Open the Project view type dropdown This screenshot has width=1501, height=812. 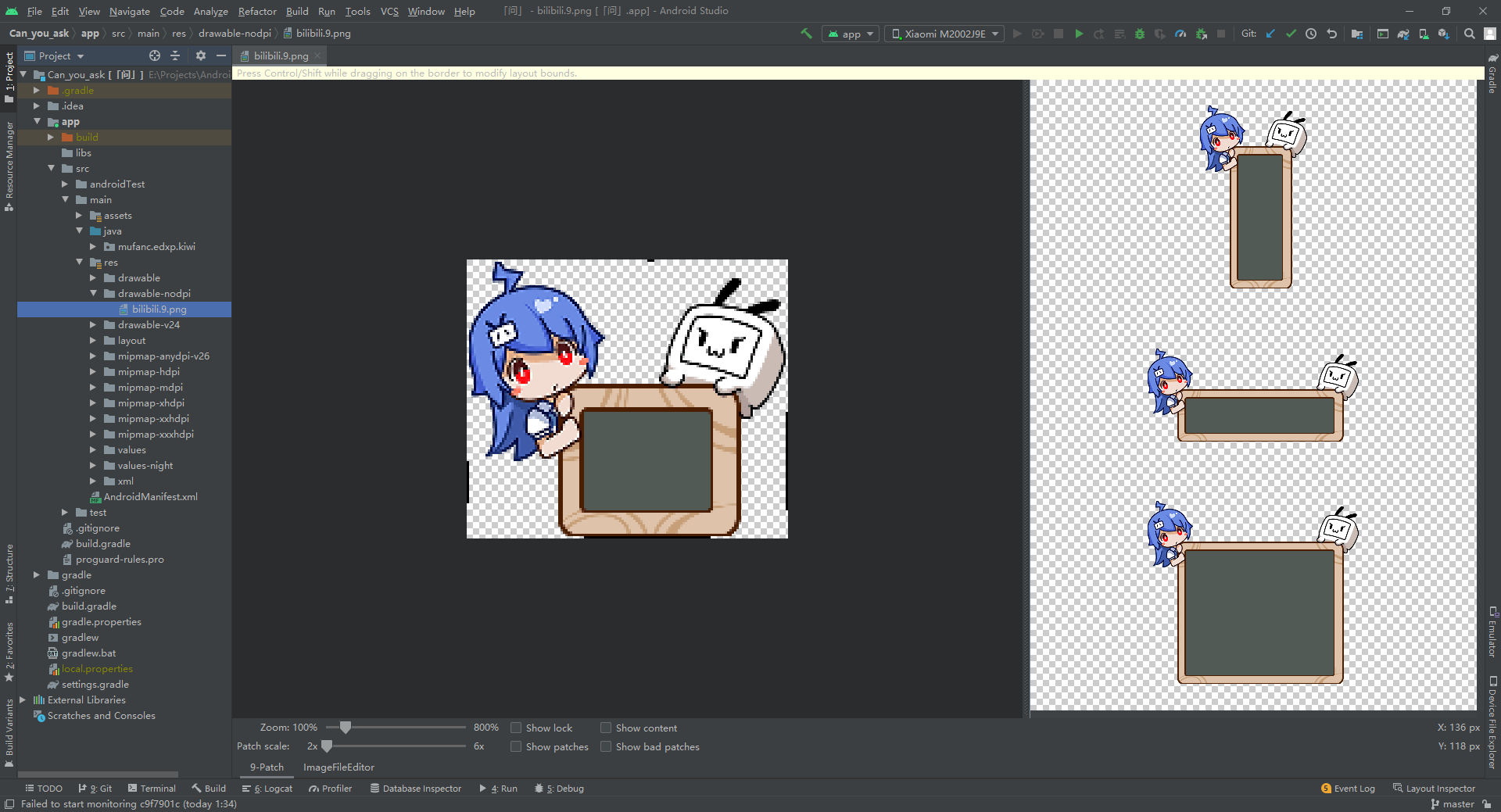tap(54, 55)
